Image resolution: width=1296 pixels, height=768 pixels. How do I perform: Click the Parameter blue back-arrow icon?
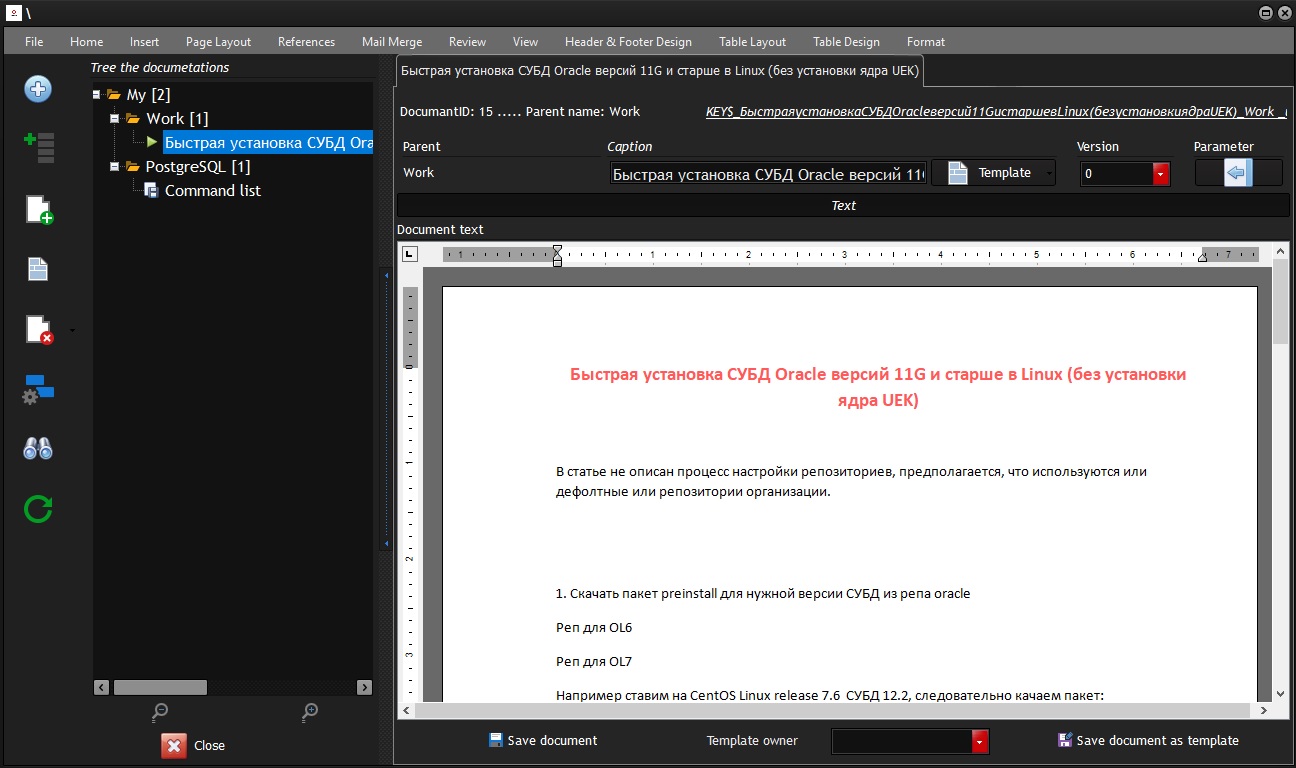coord(1238,173)
